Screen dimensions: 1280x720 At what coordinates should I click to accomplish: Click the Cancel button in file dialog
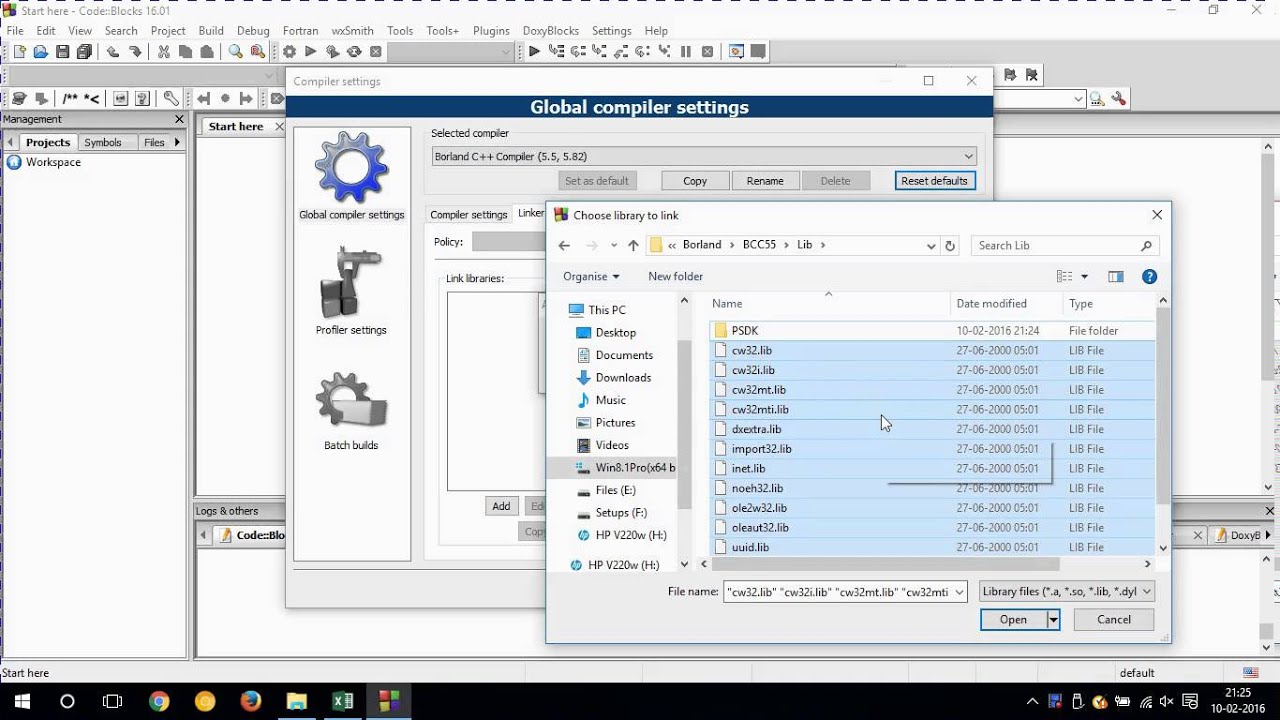pyautogui.click(x=1114, y=620)
